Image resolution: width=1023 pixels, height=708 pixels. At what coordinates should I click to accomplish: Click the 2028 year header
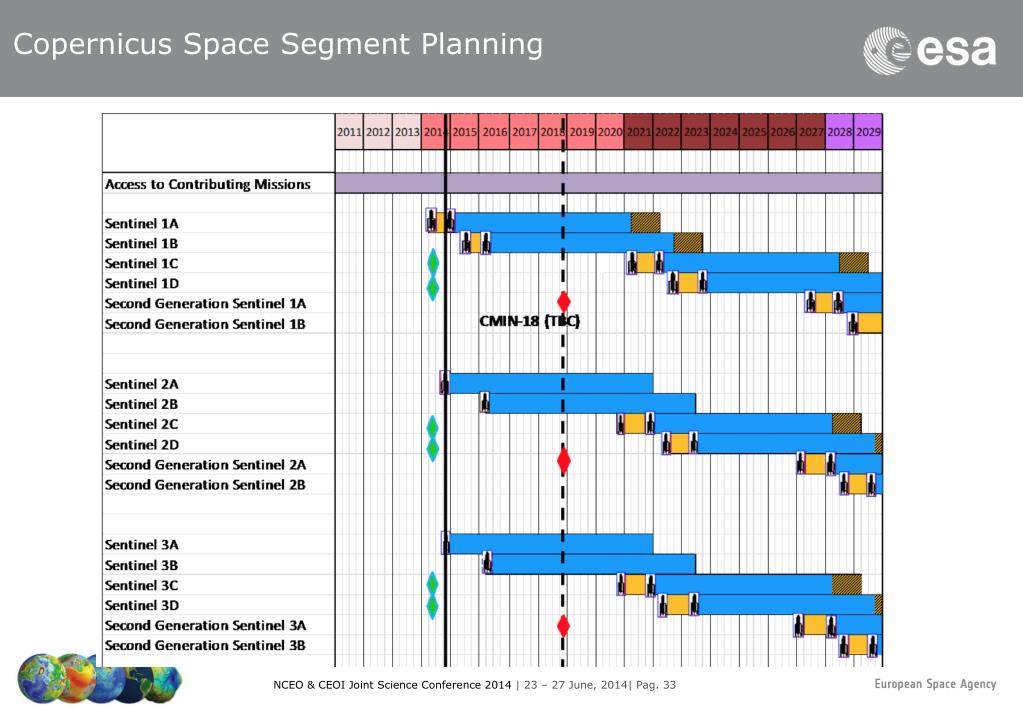click(840, 132)
